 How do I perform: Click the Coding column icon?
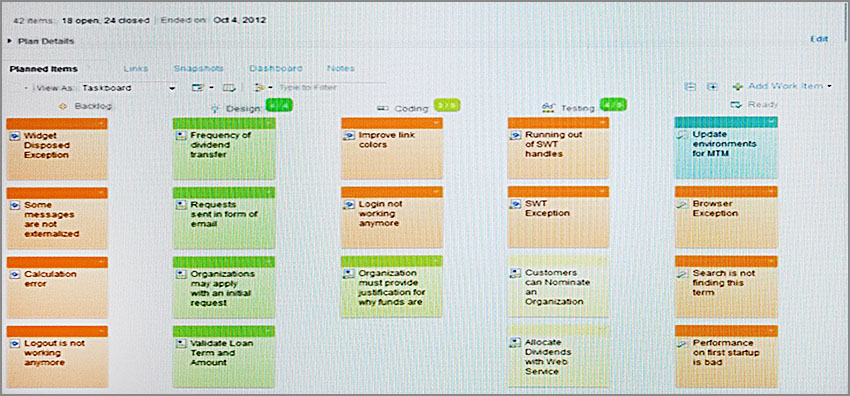coord(383,108)
